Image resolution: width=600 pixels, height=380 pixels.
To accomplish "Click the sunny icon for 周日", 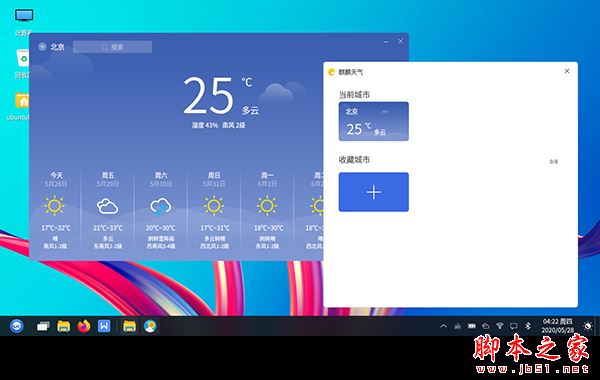I will click(x=214, y=206).
